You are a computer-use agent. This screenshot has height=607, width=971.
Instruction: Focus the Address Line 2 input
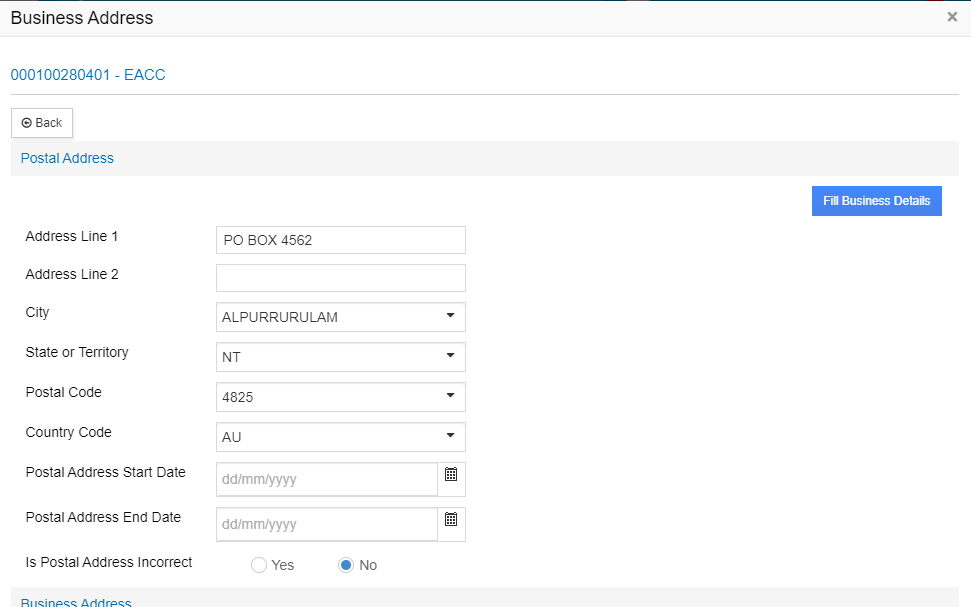(340, 278)
